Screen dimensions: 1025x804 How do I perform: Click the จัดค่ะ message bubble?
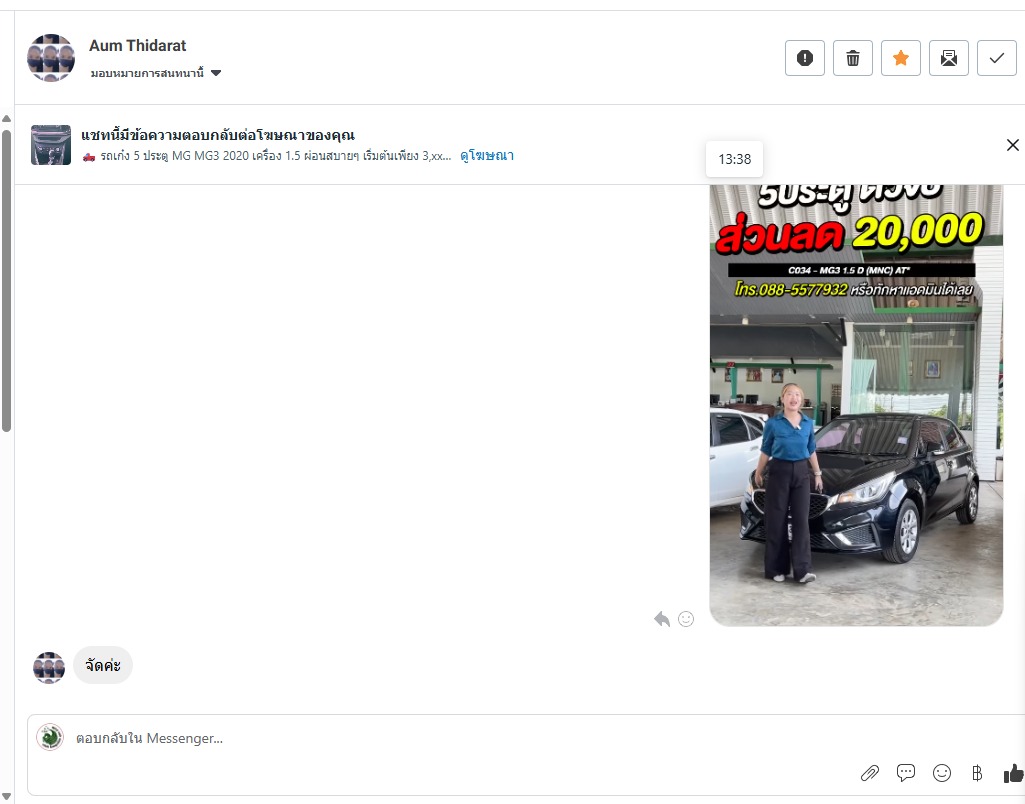point(103,665)
